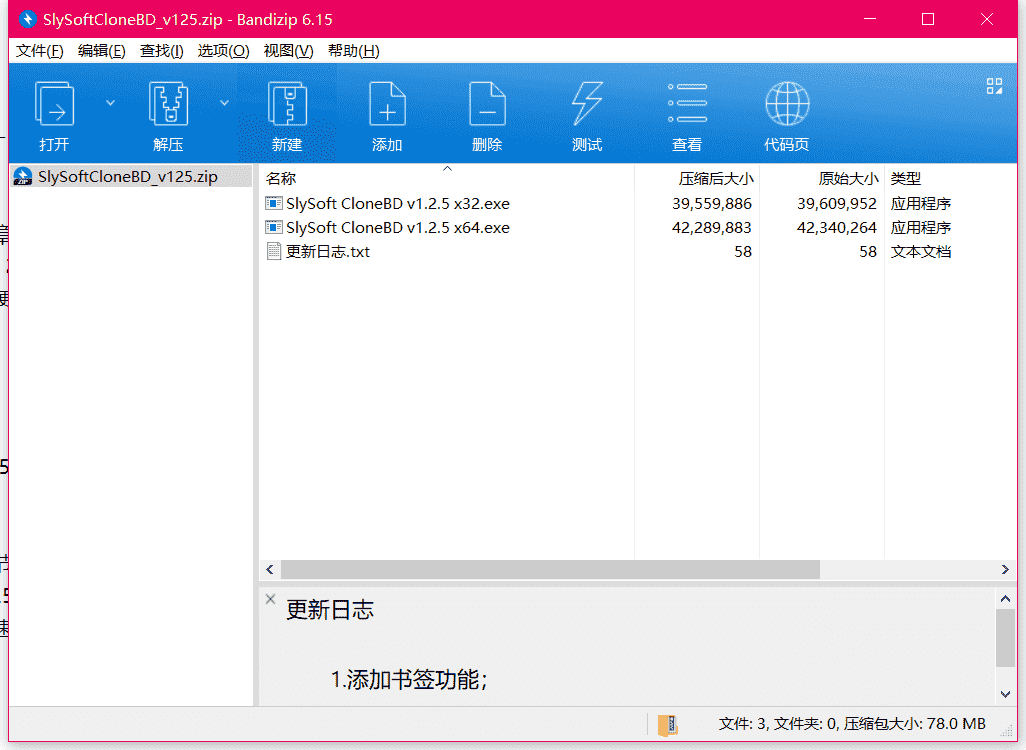Expand the dropdown arrow next to 打开

[111, 103]
